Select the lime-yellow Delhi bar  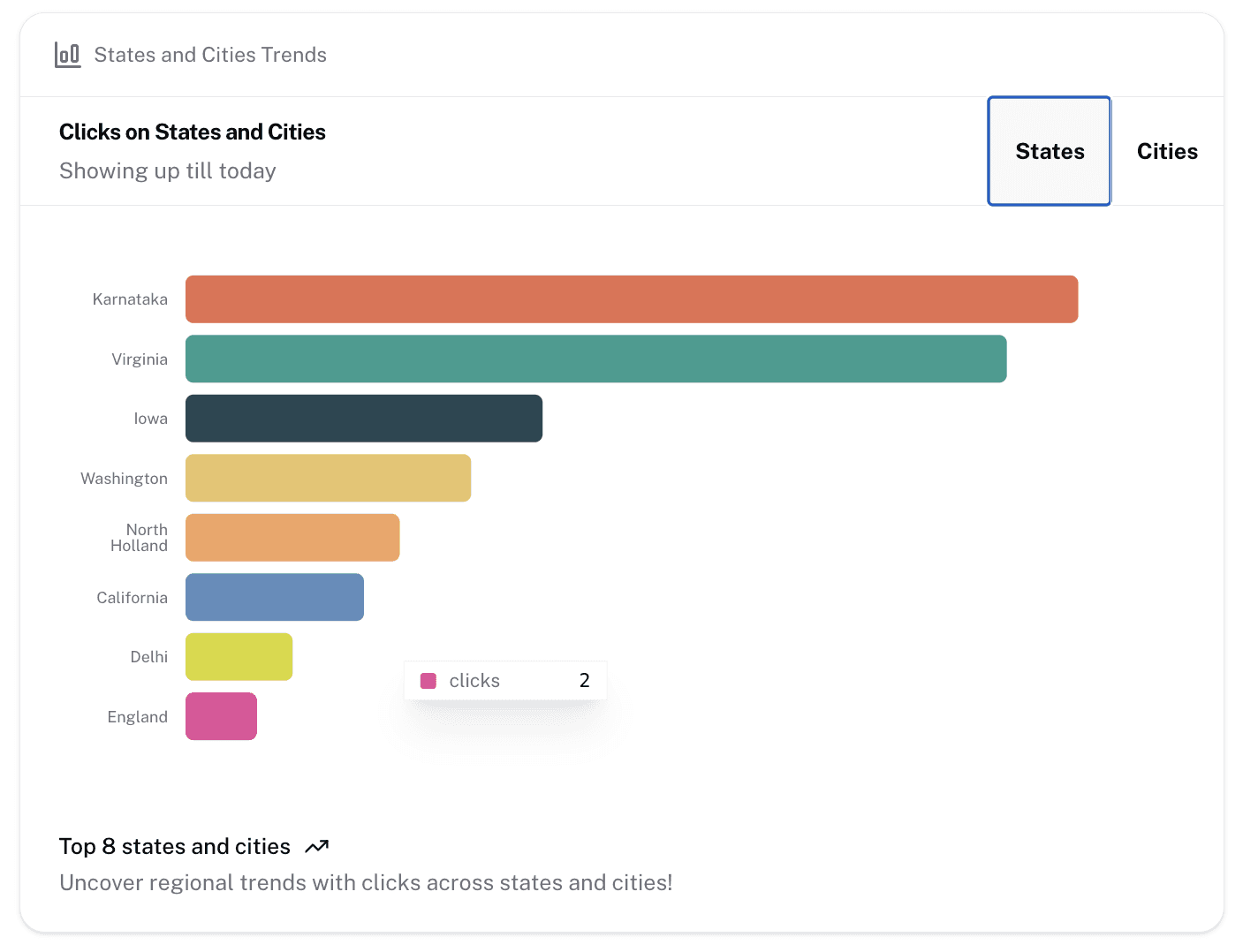pos(239,657)
